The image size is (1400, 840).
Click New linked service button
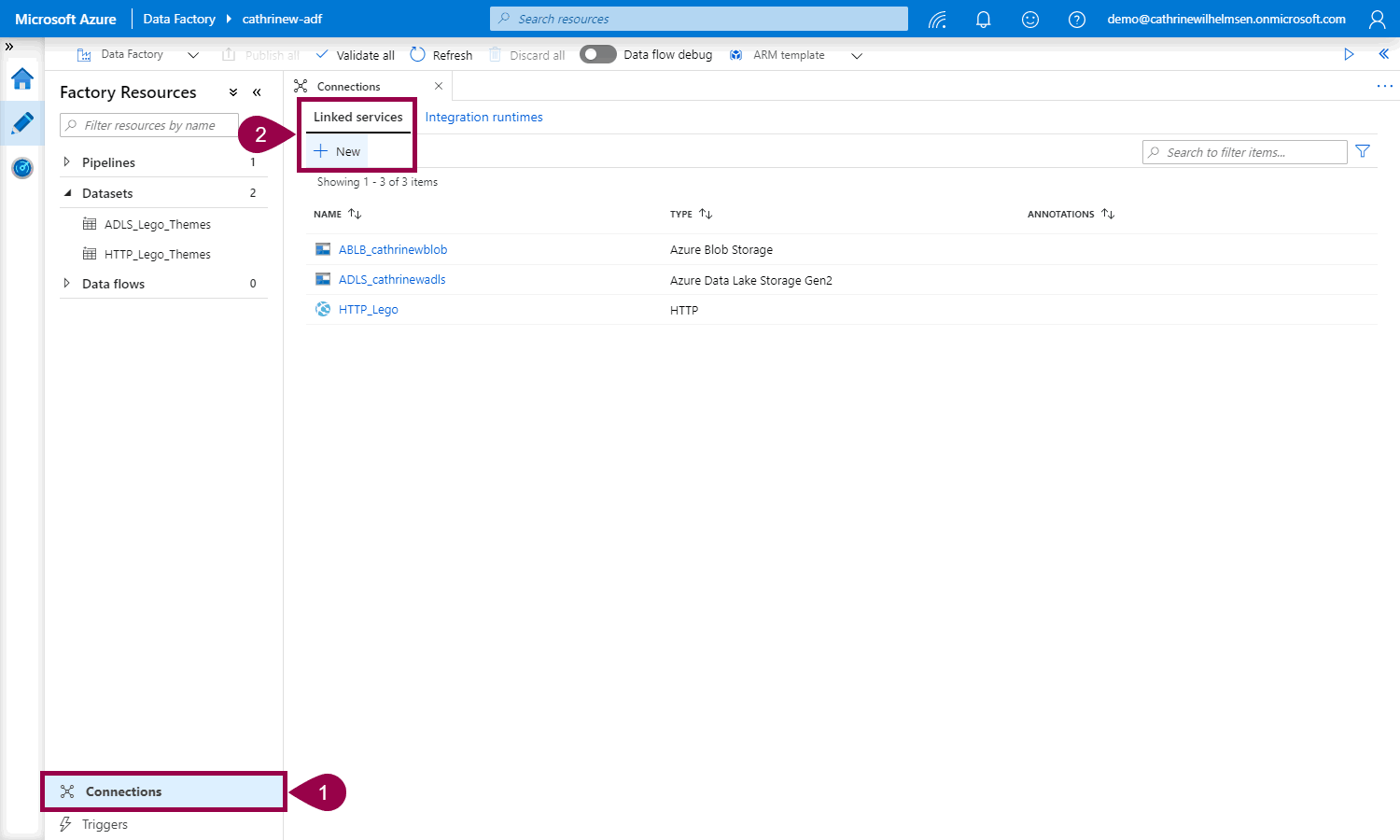(338, 151)
